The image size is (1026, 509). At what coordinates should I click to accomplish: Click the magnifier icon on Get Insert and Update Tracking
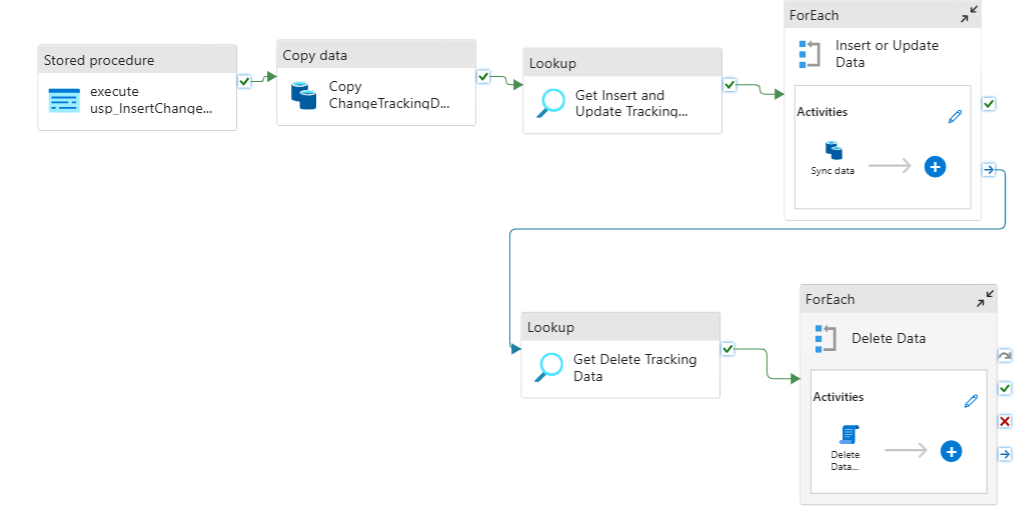550,103
